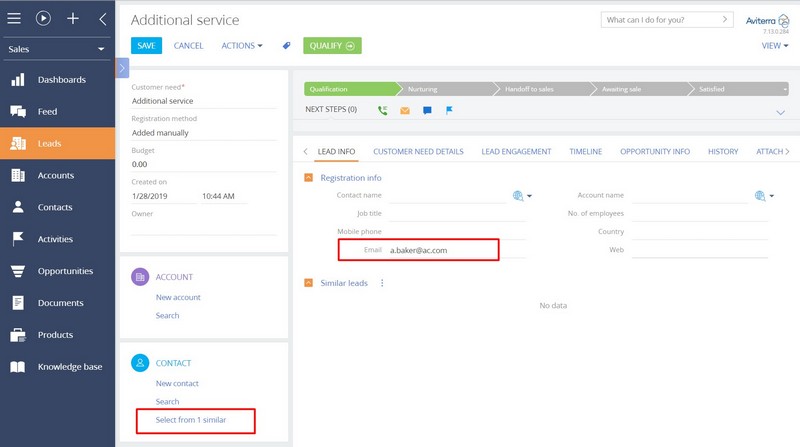Click the Contacts person icon

[18, 207]
